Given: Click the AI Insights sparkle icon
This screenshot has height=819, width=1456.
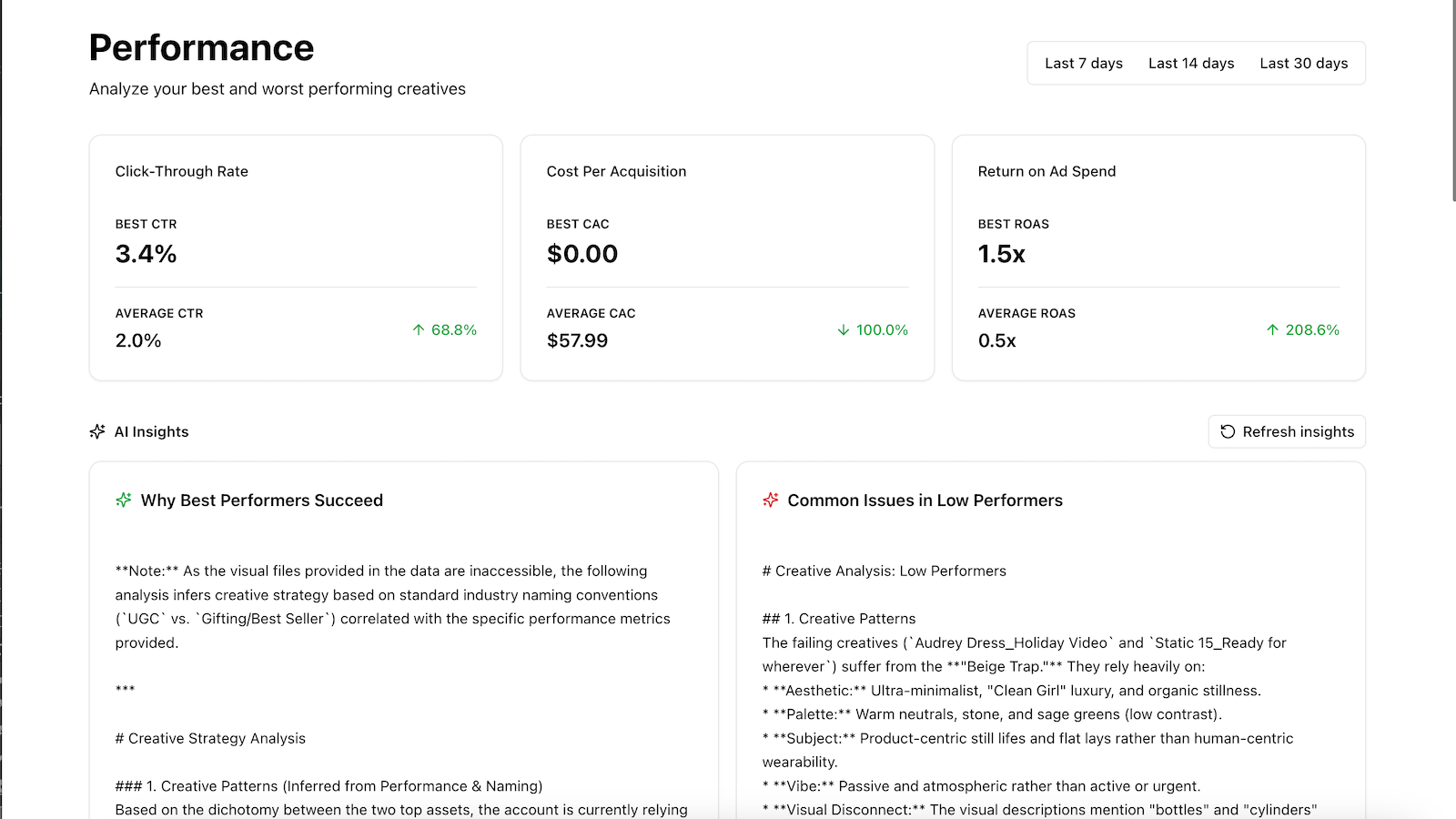Looking at the screenshot, I should 97,431.
